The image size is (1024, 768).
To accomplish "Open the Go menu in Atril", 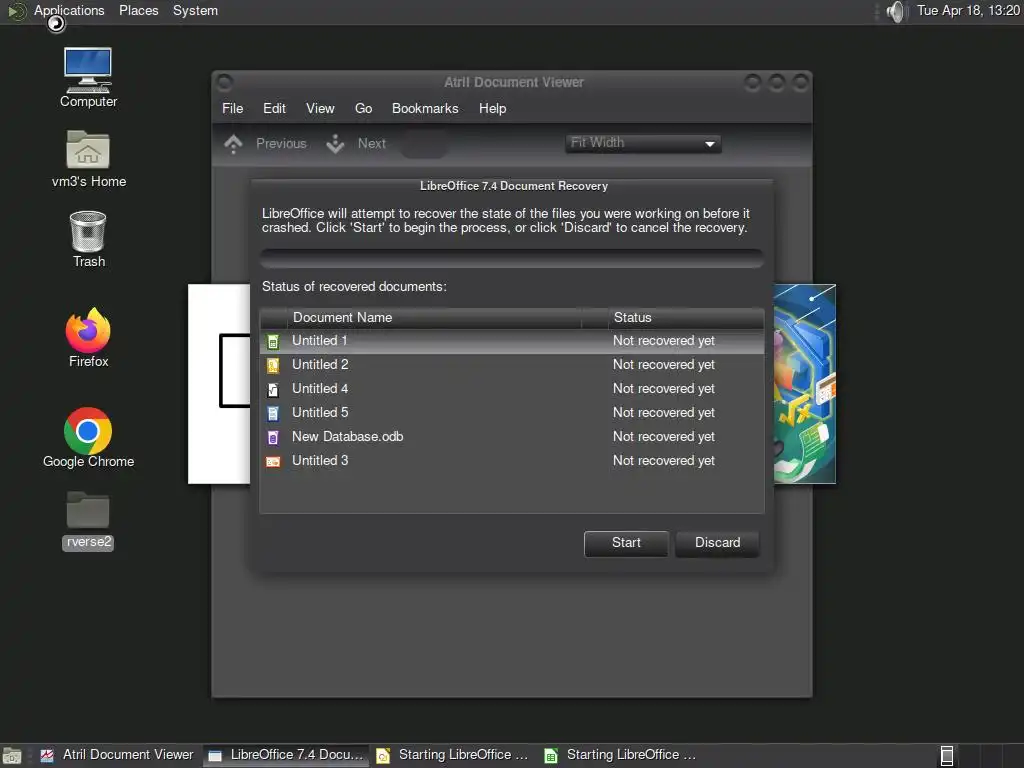I will click(364, 108).
